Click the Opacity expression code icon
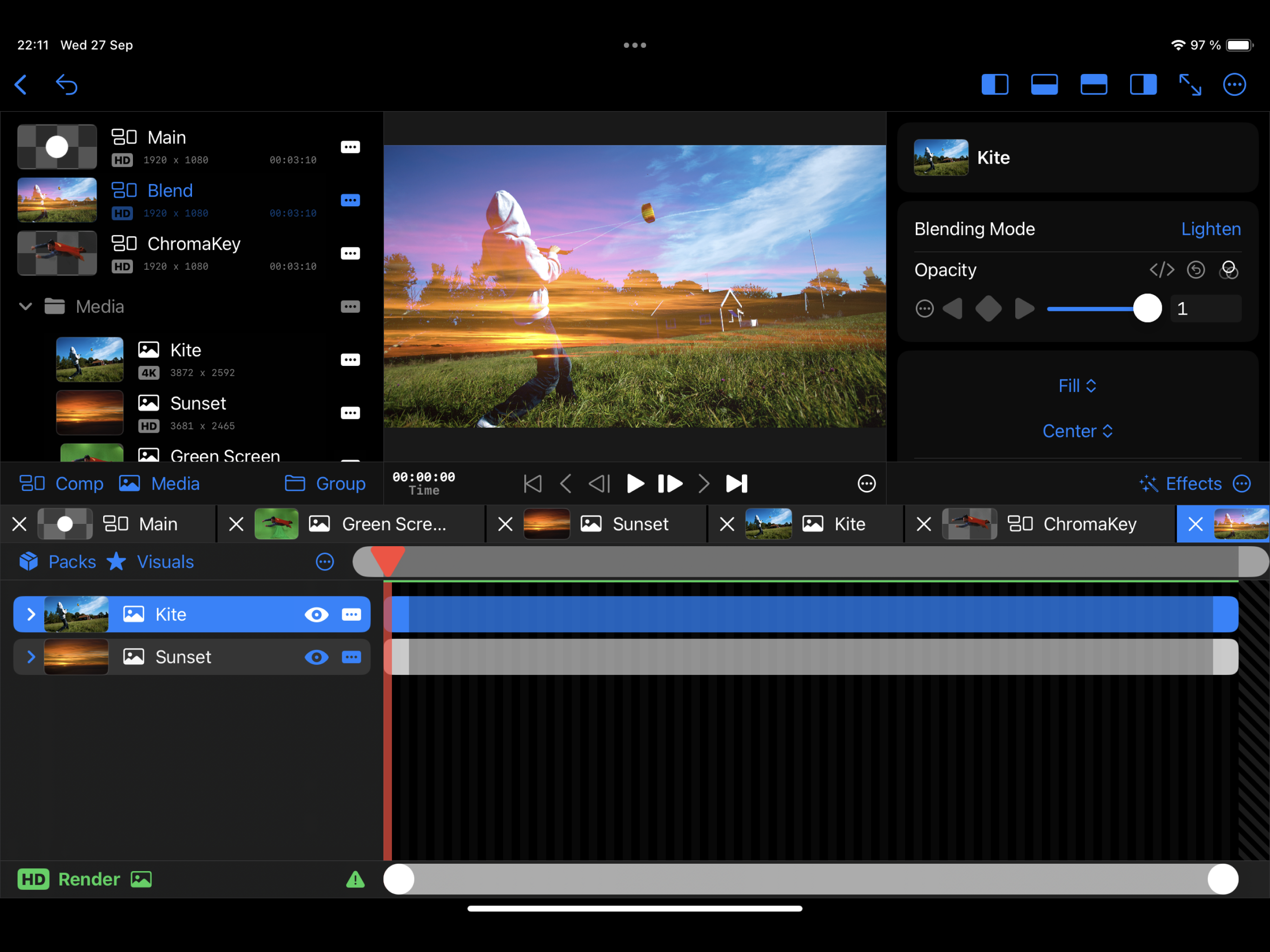Viewport: 1270px width, 952px height. pos(1162,270)
